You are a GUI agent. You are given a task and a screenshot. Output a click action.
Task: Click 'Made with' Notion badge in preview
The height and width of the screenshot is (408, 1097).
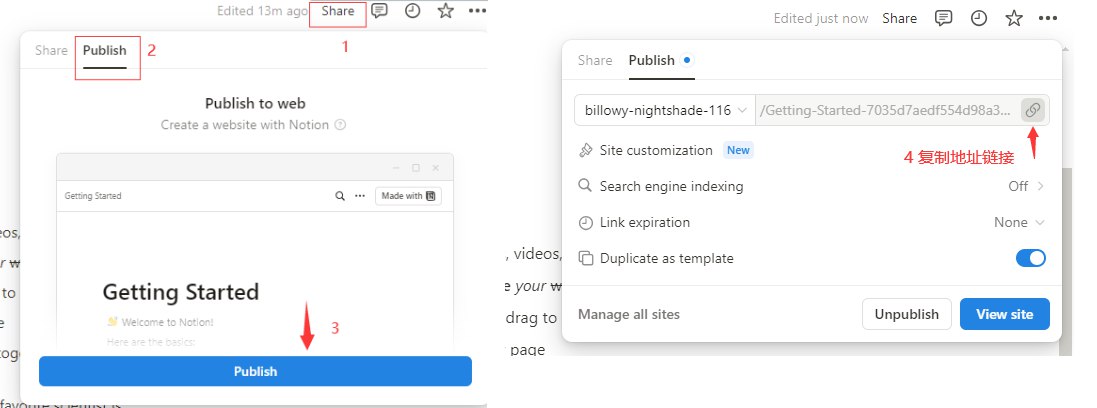click(x=408, y=196)
